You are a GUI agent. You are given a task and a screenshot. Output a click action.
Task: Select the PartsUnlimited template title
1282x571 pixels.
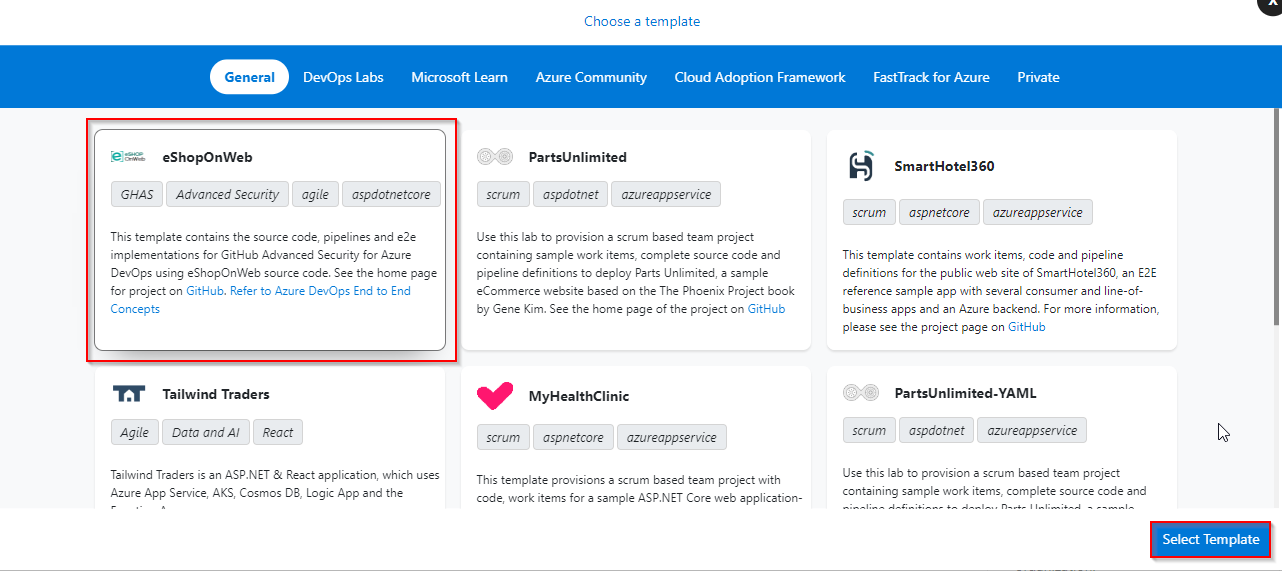point(577,157)
